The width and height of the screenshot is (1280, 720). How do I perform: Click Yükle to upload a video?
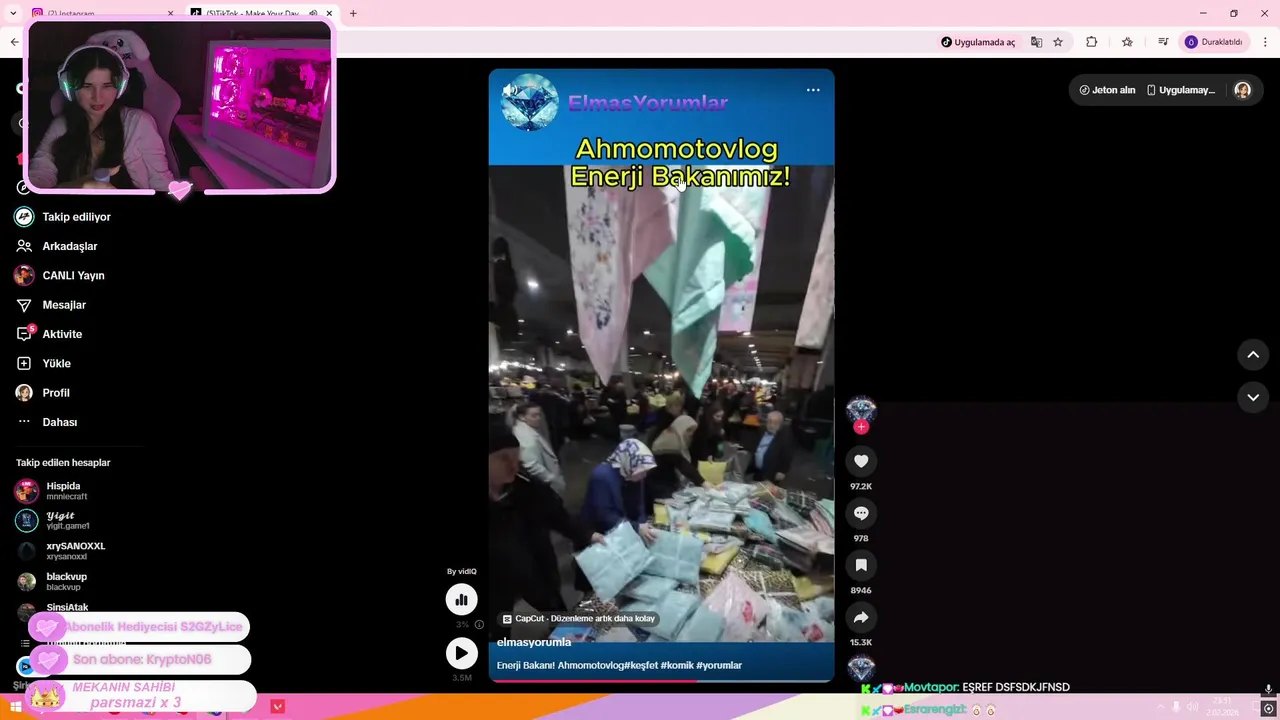click(x=43, y=363)
